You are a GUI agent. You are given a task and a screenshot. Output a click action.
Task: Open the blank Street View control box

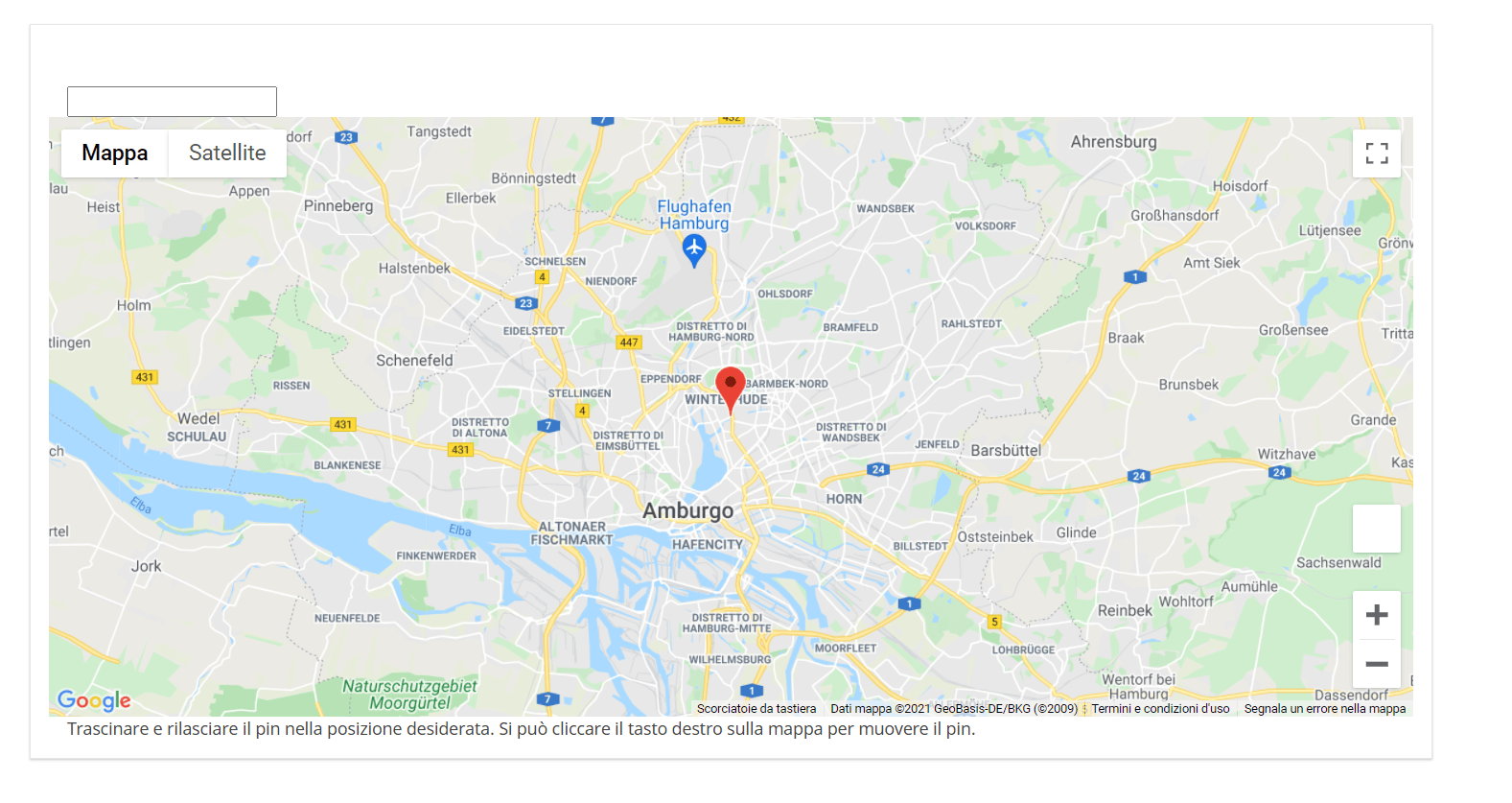point(1376,529)
